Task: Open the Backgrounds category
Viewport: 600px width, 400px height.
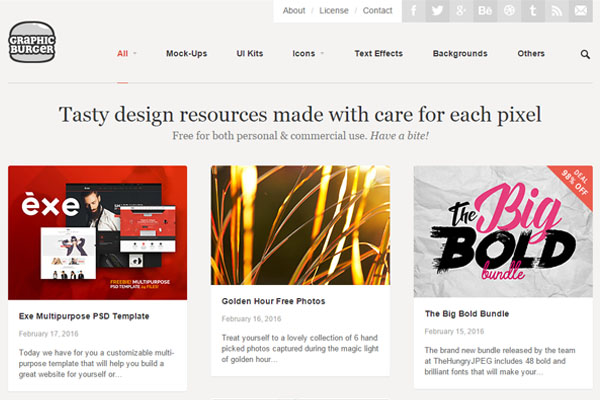Action: tap(460, 54)
